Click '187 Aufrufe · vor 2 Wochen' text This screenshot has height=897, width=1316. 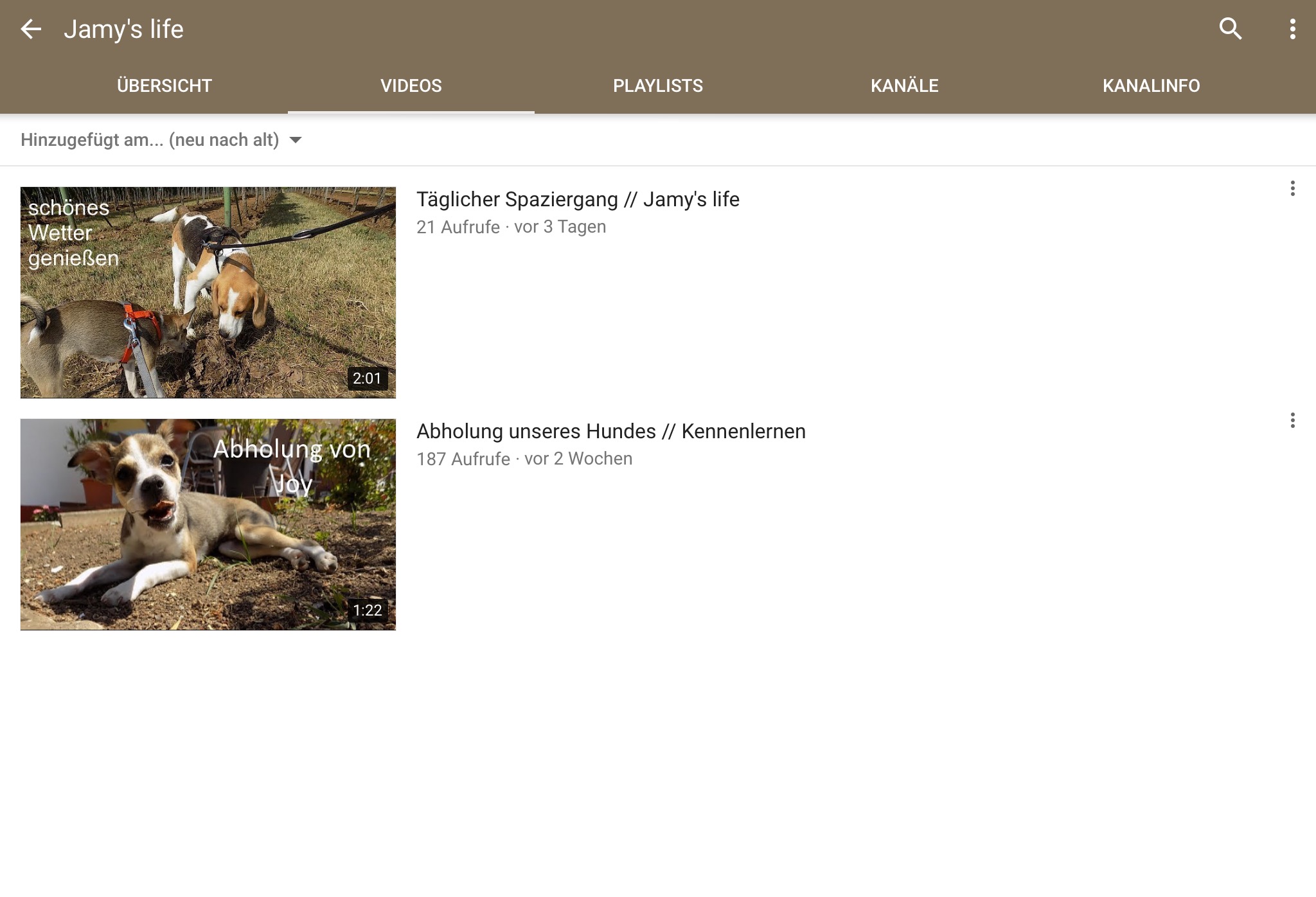[524, 459]
